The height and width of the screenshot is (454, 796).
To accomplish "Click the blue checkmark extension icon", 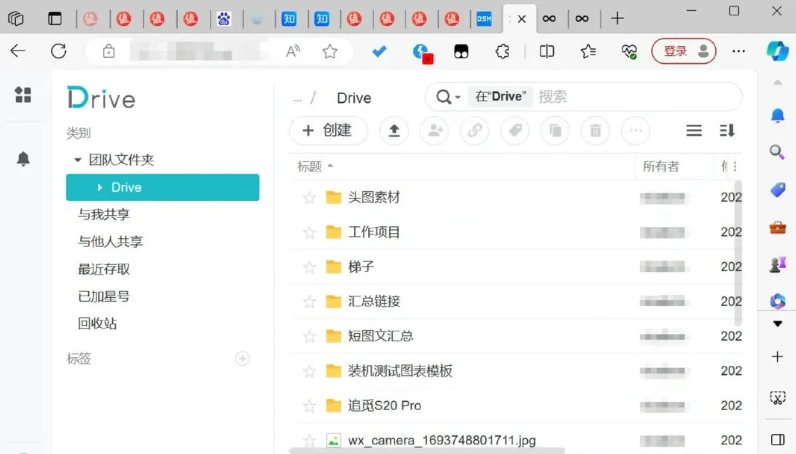I will tap(379, 51).
